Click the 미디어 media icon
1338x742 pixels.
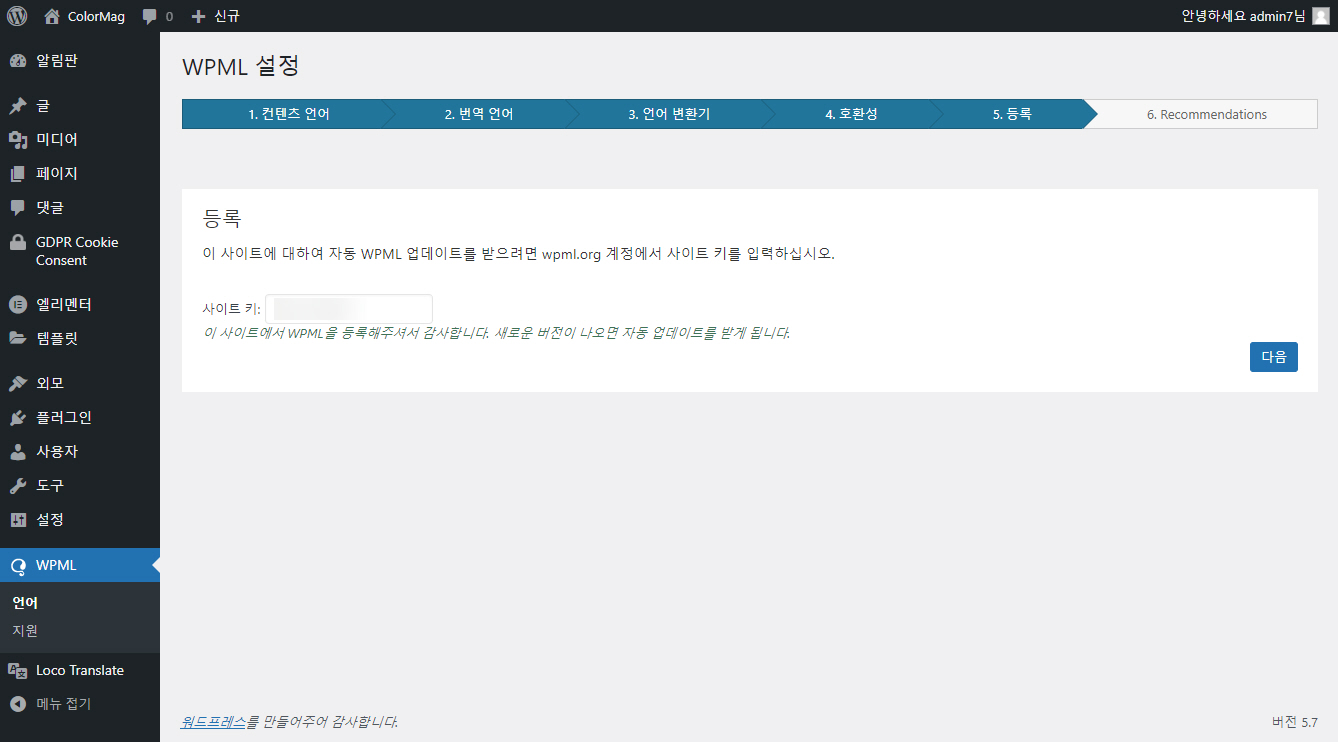pyautogui.click(x=18, y=140)
